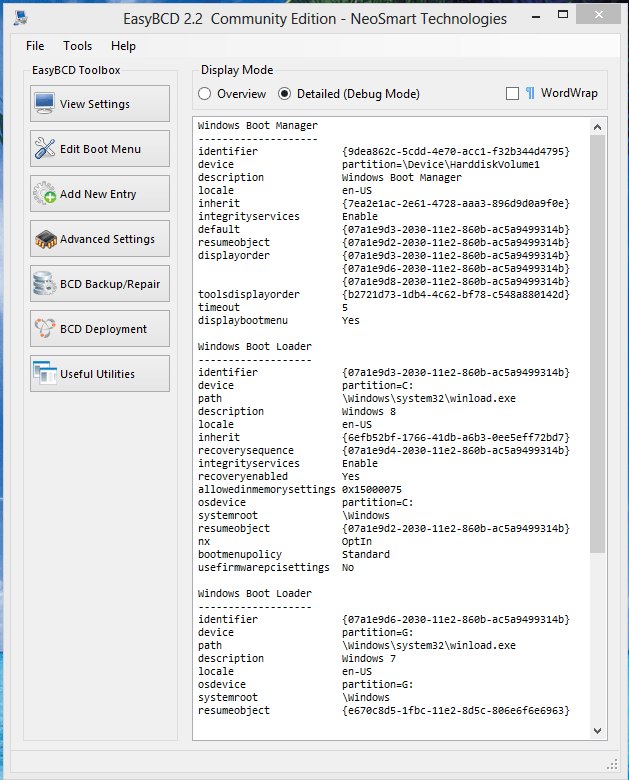
Task: Click the "{9dea862c-5cdd-4e70-acc1-f32b344d4795}" identifier
Action: click(455, 151)
